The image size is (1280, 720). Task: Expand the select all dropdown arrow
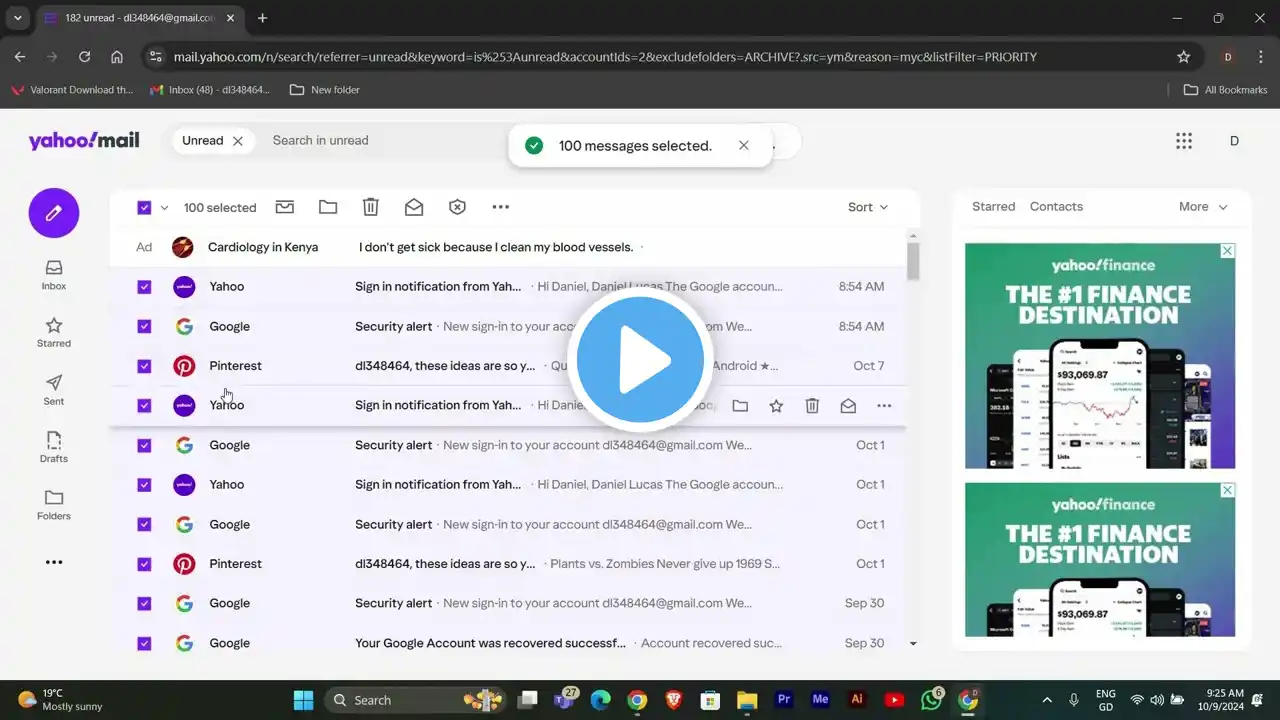[165, 208]
